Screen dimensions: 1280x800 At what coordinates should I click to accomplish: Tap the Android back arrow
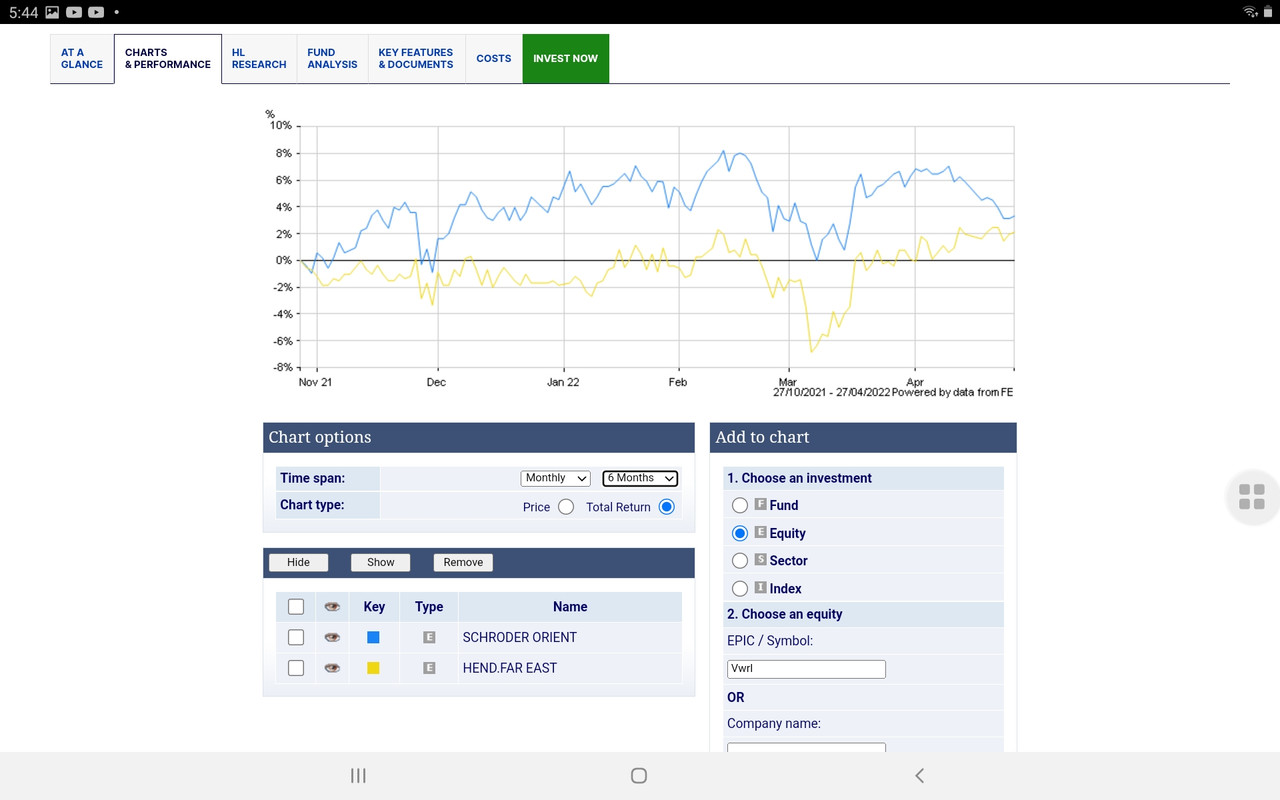pos(920,775)
